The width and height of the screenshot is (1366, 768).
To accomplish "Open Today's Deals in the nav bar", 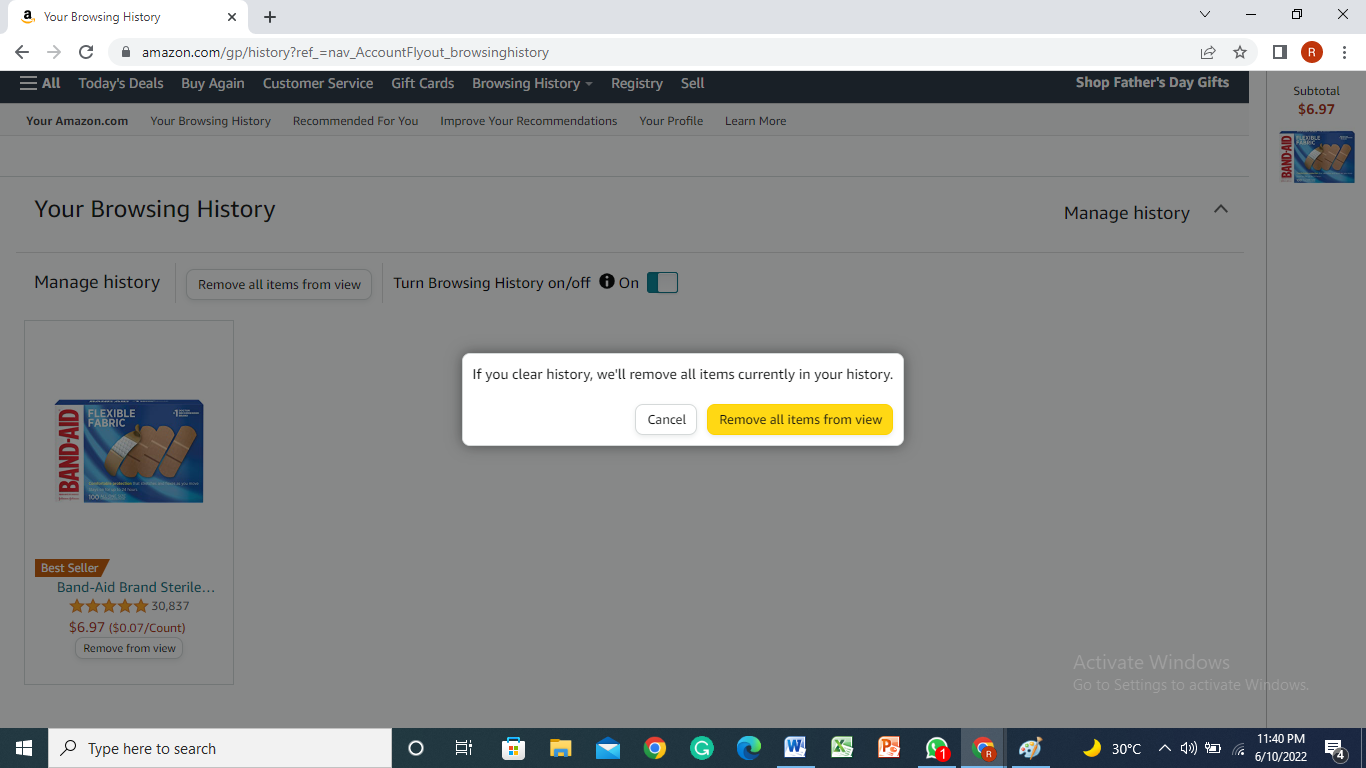I will pos(121,83).
